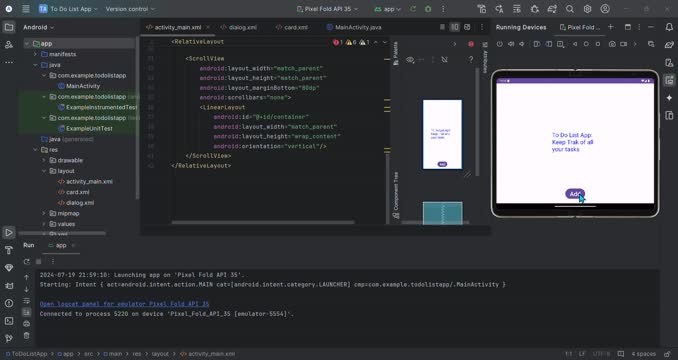Screen dimensions: 678x360
Task: Click the Add button in the emulator
Action: pyautogui.click(x=575, y=194)
